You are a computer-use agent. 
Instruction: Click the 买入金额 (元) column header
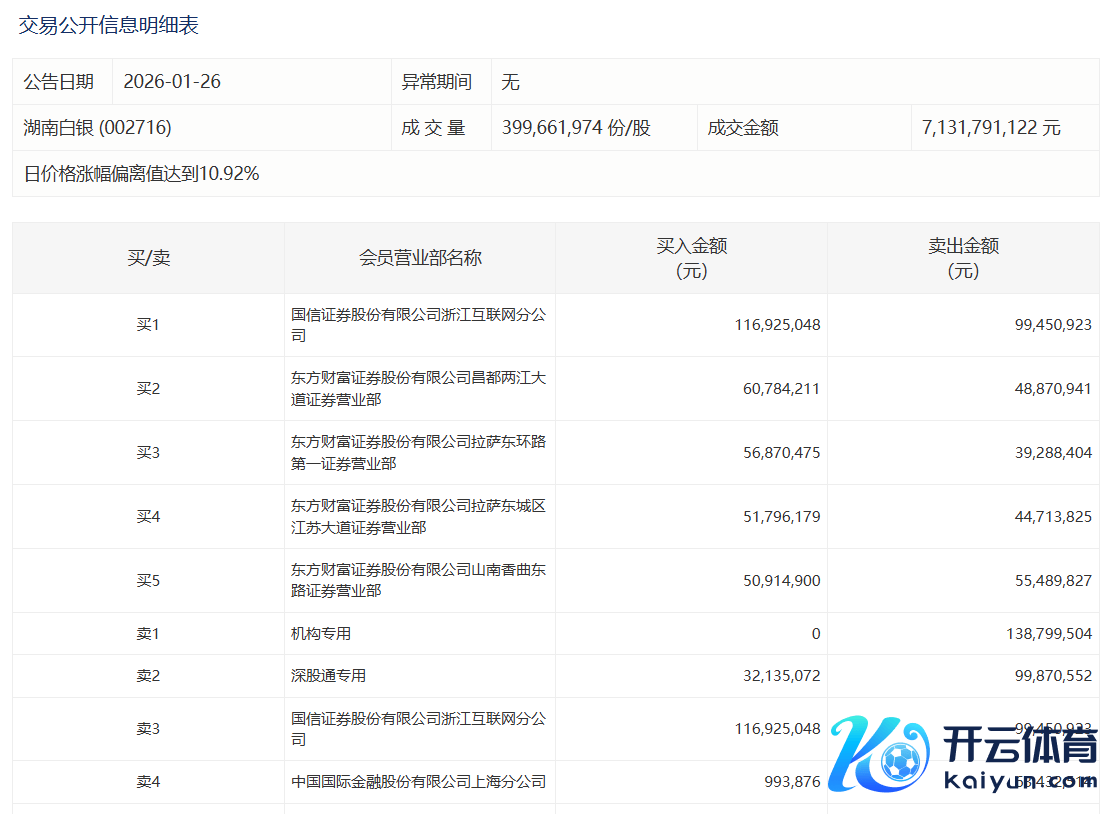[691, 258]
